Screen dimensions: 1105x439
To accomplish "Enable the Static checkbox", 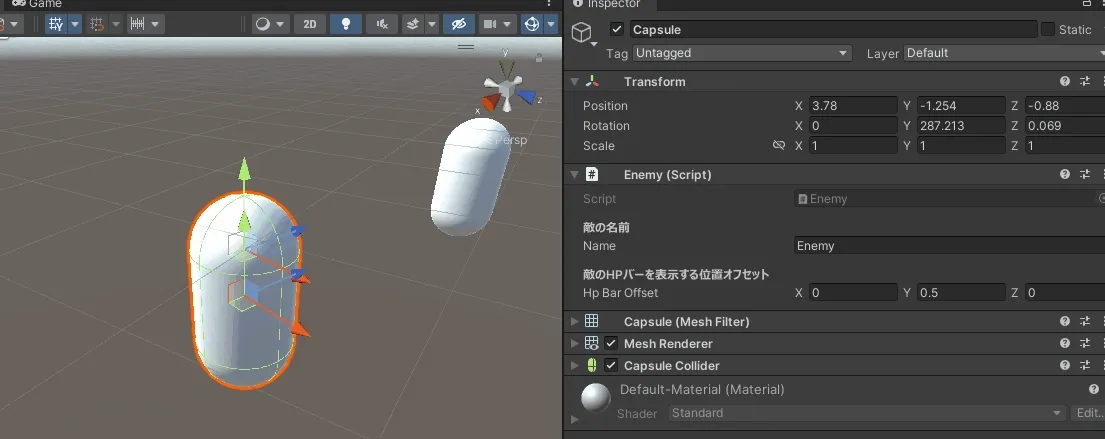I will pos(1047,30).
